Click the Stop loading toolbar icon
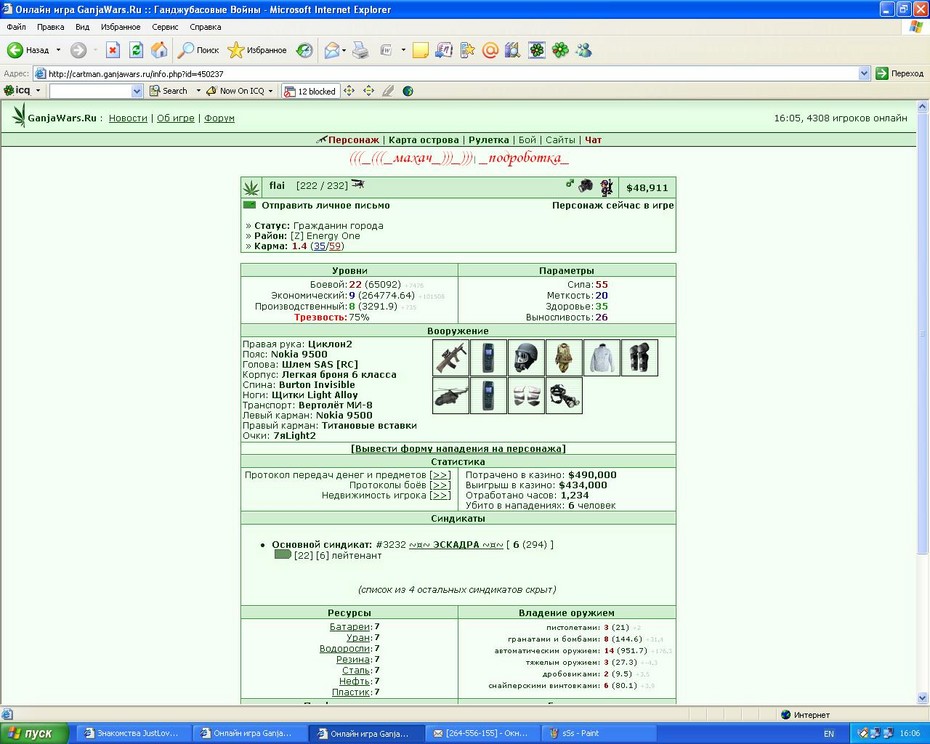The width and height of the screenshot is (930, 744). click(x=113, y=50)
